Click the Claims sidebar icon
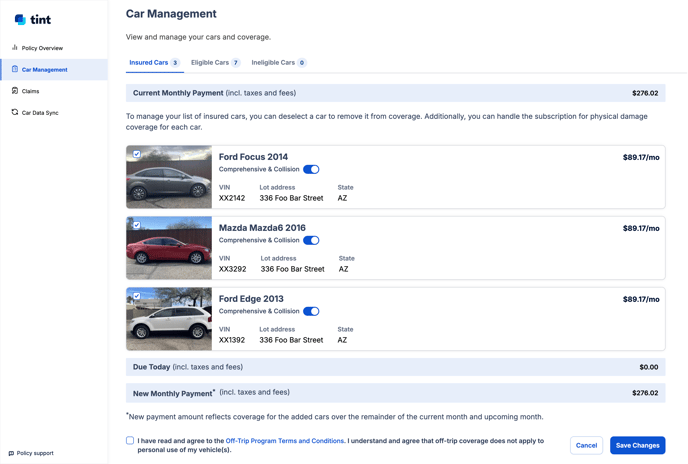 [x=15, y=90]
